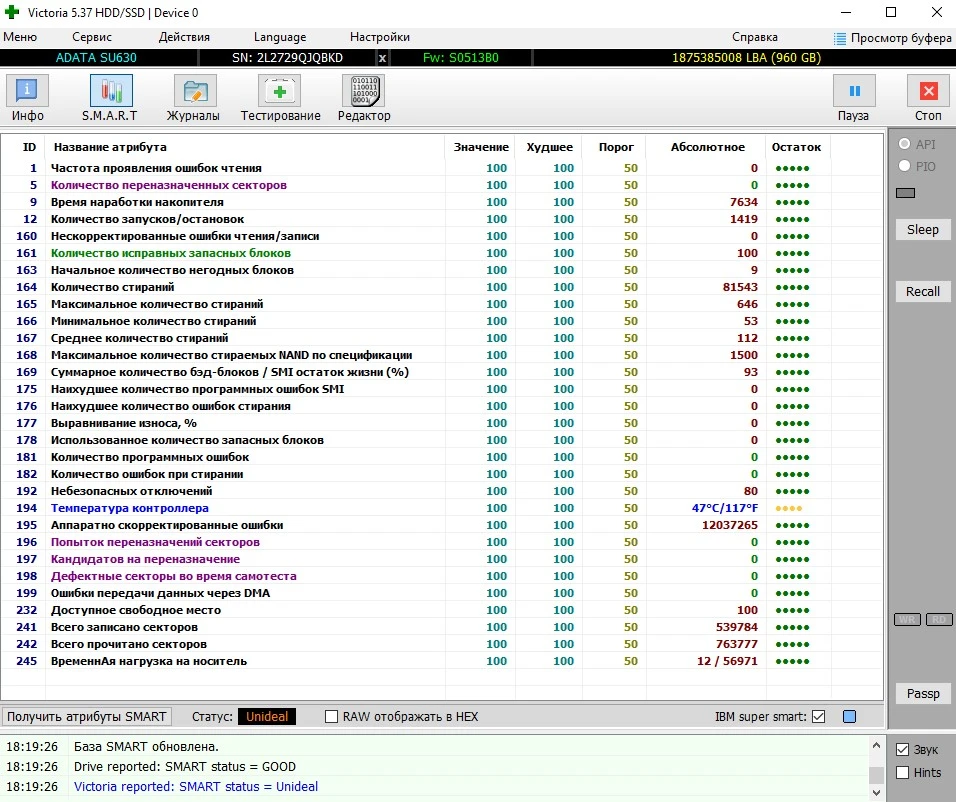
Task: Click the Порог column header
Action: [x=616, y=147]
